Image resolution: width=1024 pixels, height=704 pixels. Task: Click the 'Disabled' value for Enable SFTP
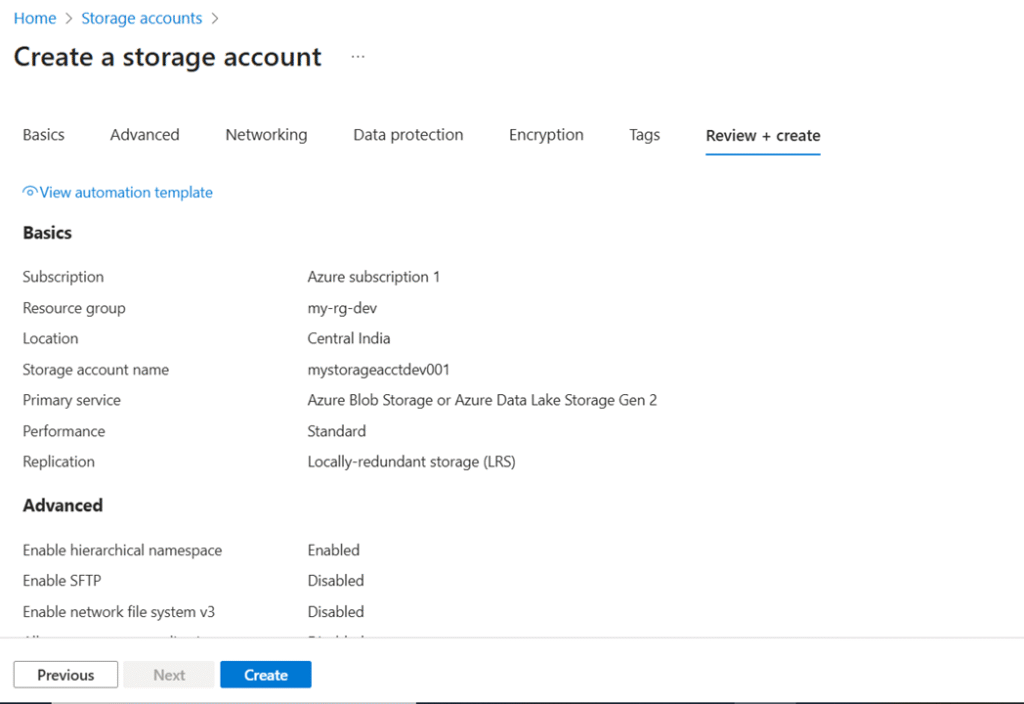[336, 581]
